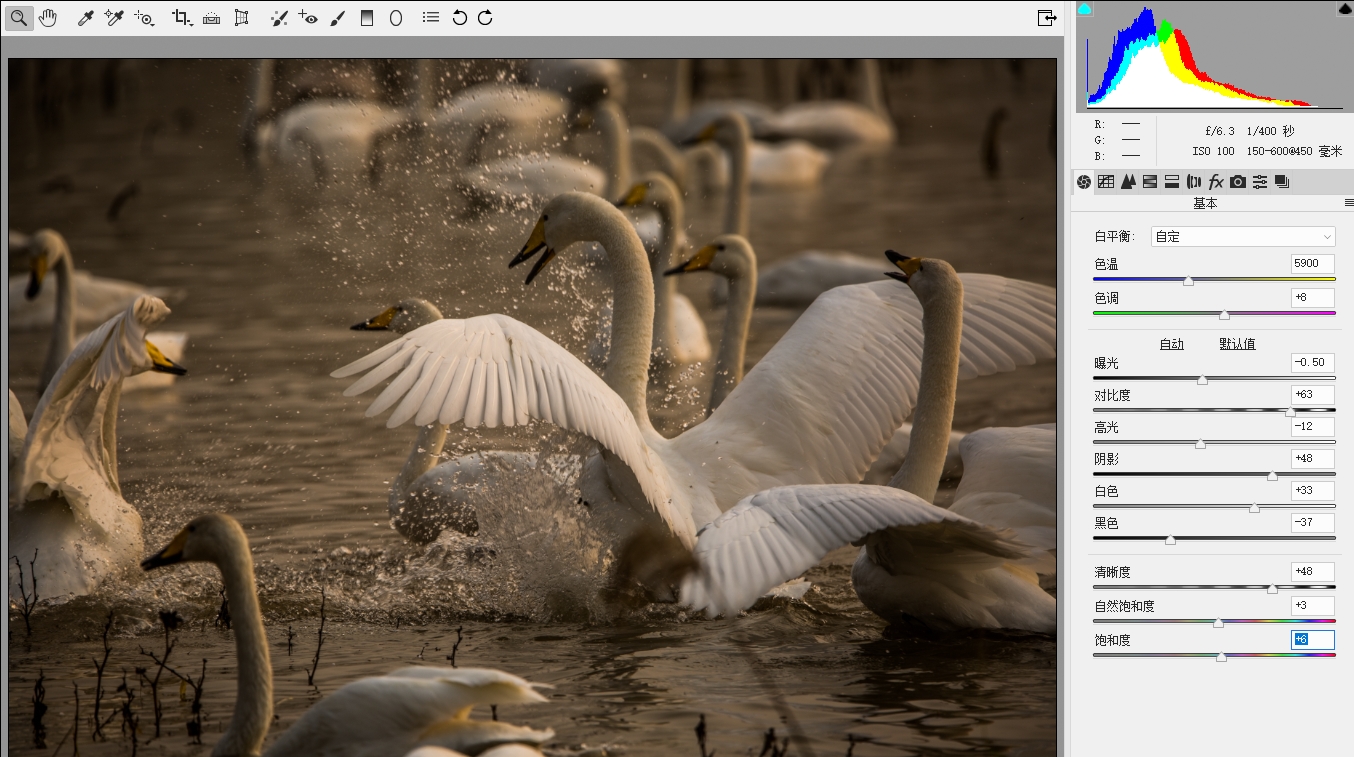Screen dimensions: 1354x757
Task: Select the Straighten tool
Action: click(211, 18)
